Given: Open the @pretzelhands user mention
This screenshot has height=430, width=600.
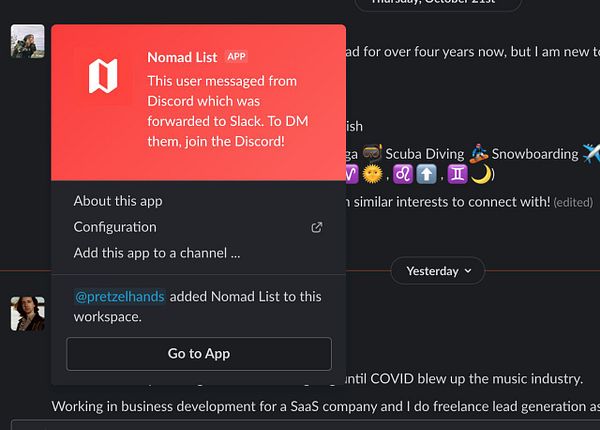Looking at the screenshot, I should 119,296.
